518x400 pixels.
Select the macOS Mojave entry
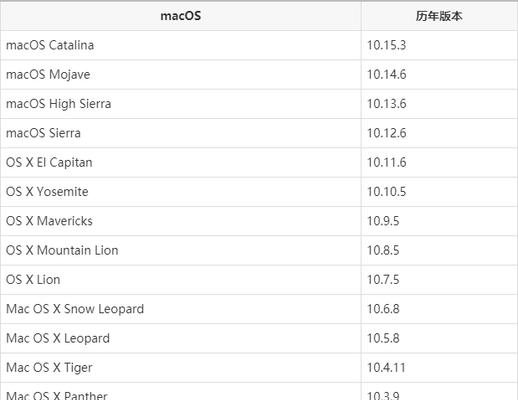click(x=48, y=74)
